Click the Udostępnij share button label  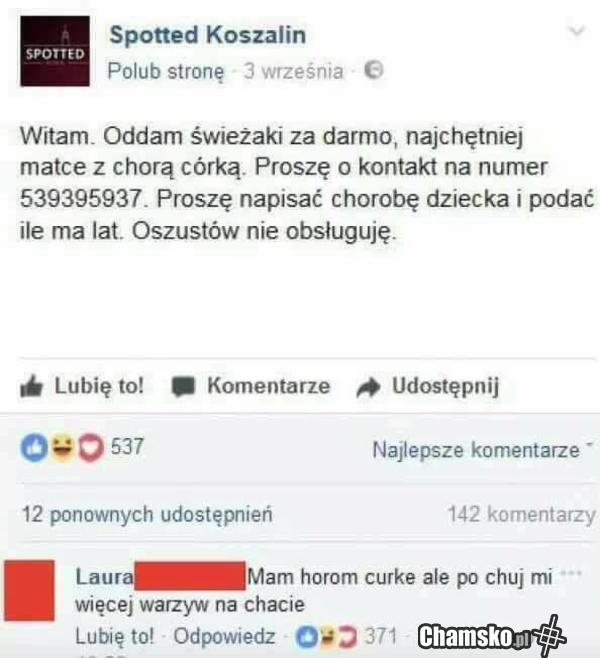446,386
